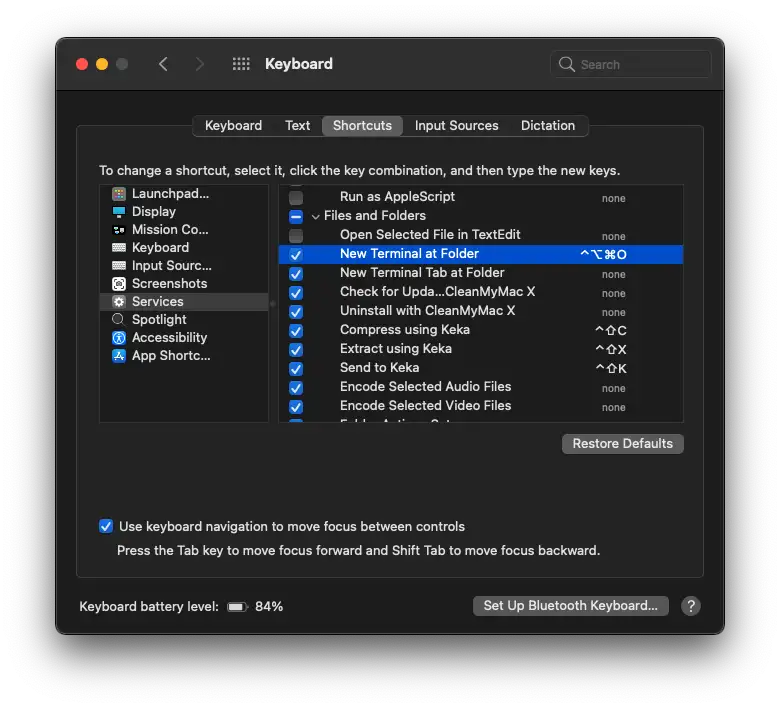Toggle the Files and Folders group checkbox
Image resolution: width=780 pixels, height=708 pixels.
pyautogui.click(x=296, y=216)
